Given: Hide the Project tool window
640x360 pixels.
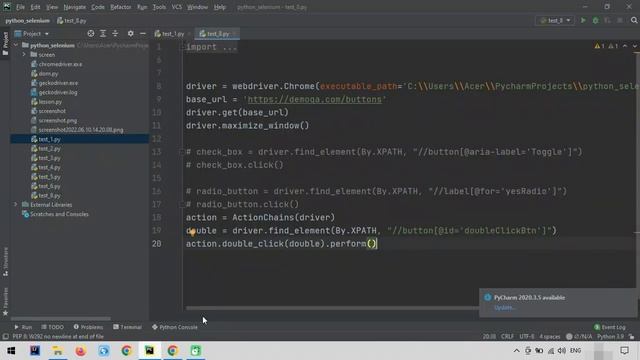Looking at the screenshot, I should [143, 33].
